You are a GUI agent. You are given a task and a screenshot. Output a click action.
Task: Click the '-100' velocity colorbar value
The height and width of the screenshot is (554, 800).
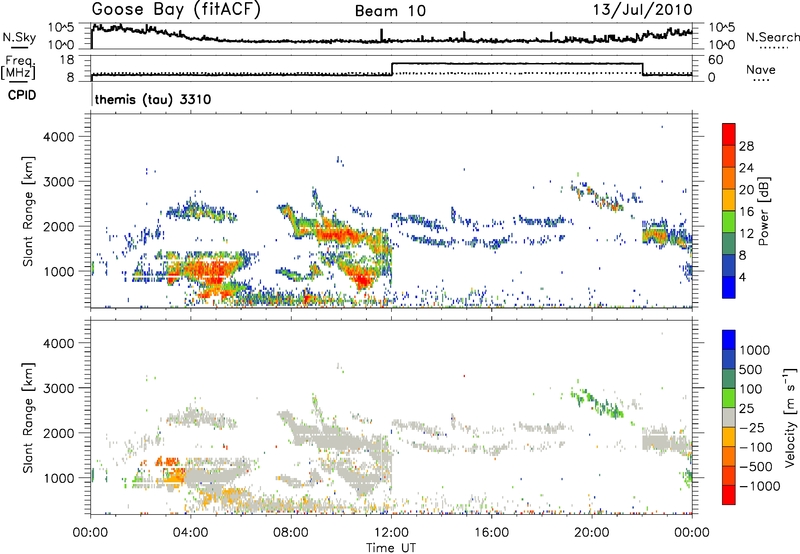[x=756, y=447]
